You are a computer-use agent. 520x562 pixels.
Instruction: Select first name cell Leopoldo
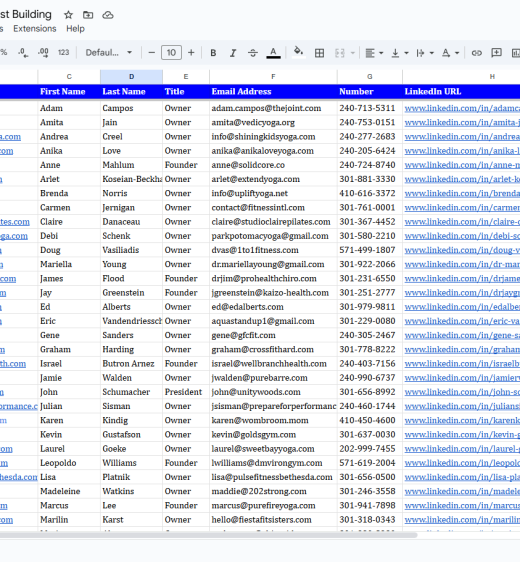[69, 463]
